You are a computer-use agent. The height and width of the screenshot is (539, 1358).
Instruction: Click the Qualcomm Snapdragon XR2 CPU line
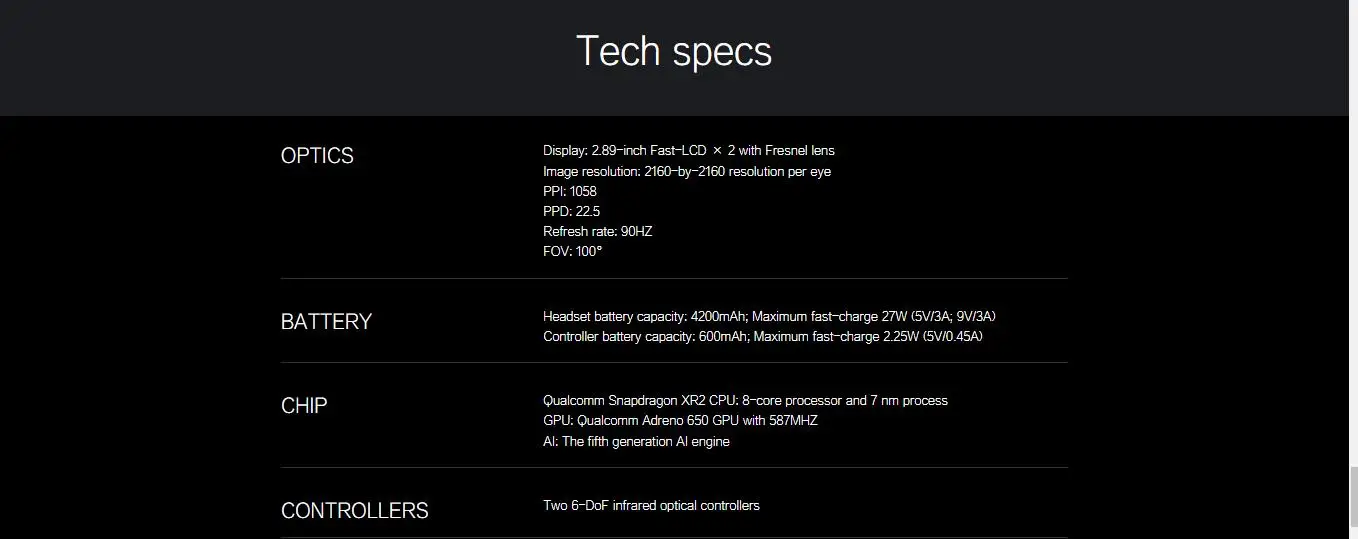(x=745, y=400)
